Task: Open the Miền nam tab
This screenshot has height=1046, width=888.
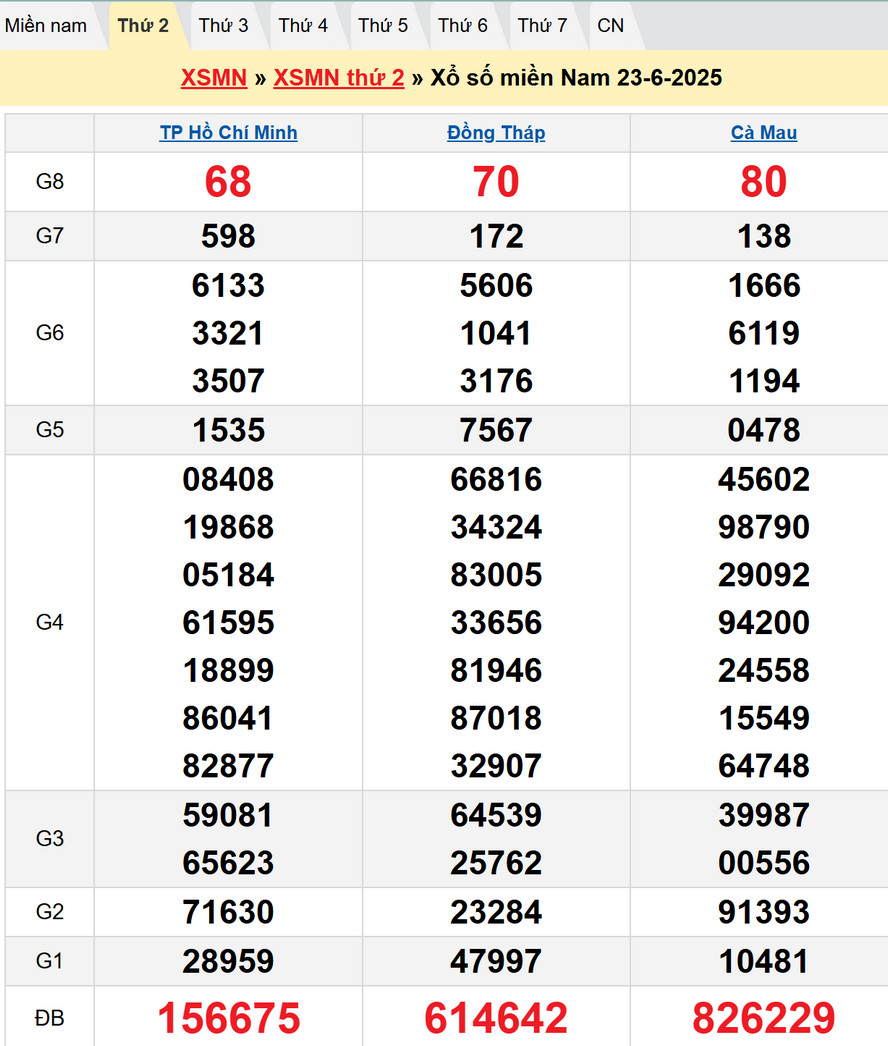Action: tap(46, 26)
